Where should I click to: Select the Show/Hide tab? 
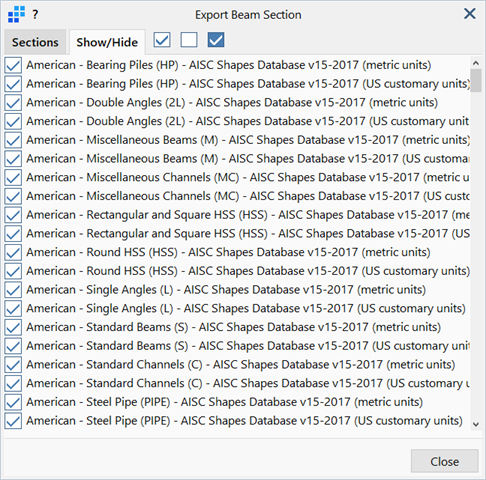[x=107, y=42]
